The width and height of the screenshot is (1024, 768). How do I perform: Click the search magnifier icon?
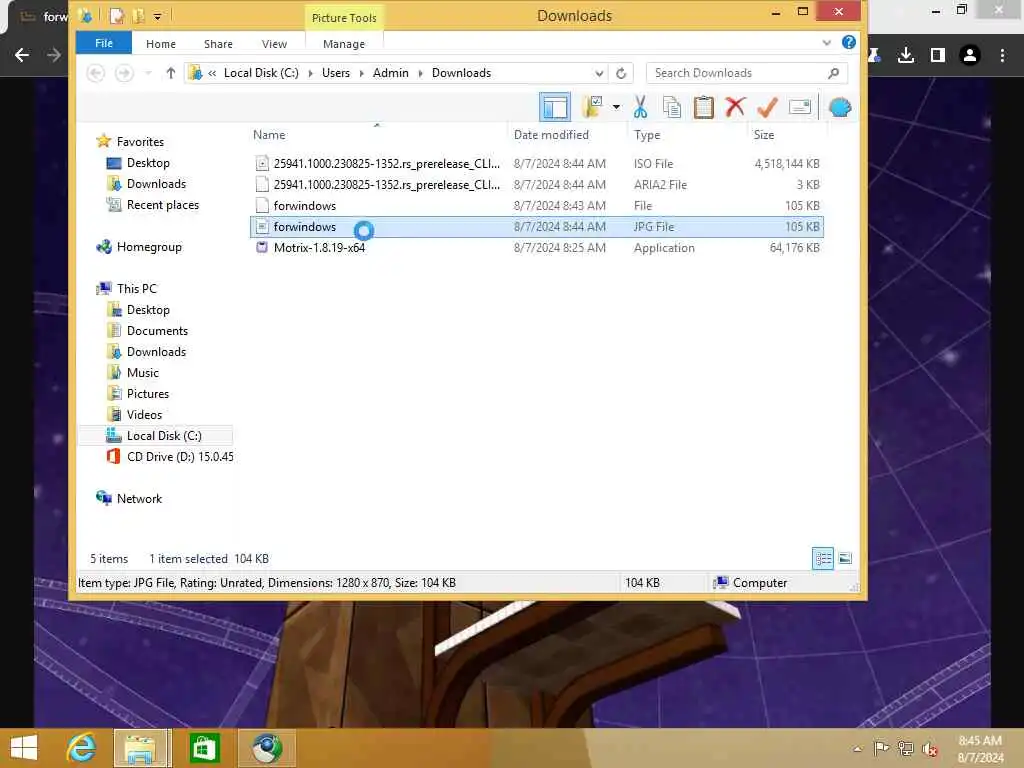click(833, 73)
